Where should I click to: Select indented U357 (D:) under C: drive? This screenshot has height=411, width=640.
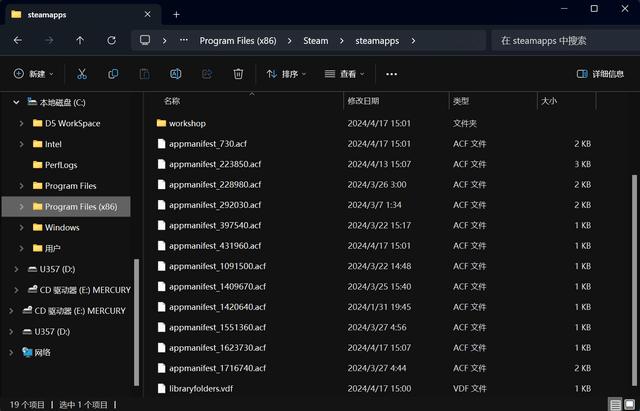pos(51,269)
